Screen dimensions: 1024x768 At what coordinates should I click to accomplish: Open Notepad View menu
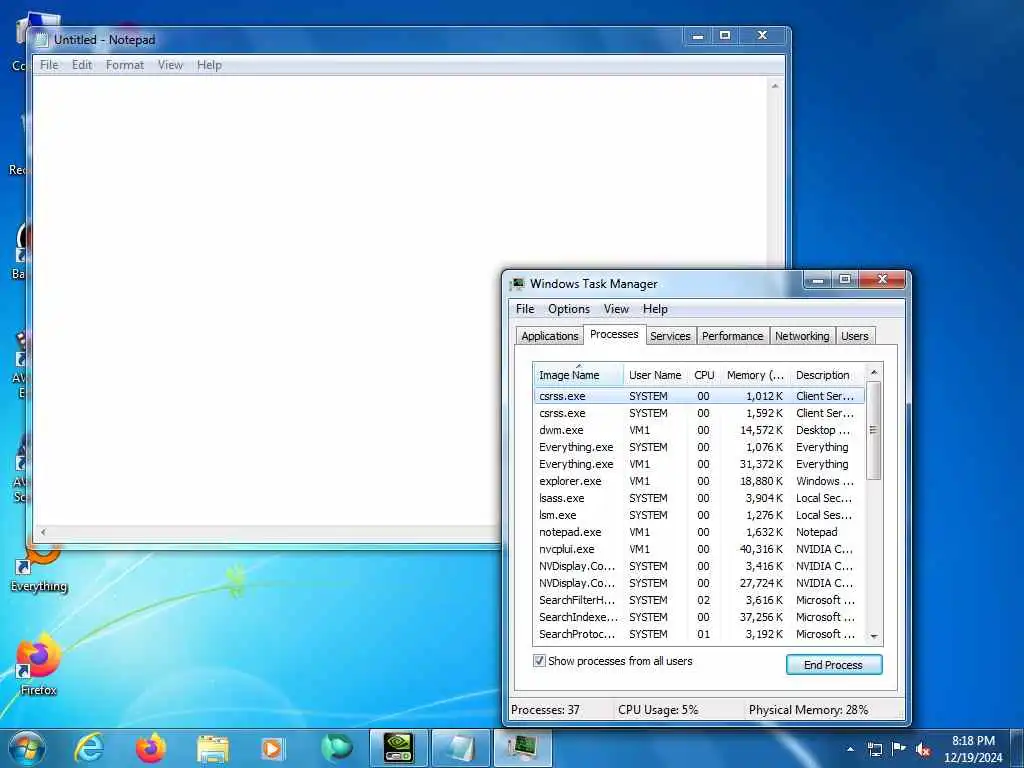click(x=170, y=65)
